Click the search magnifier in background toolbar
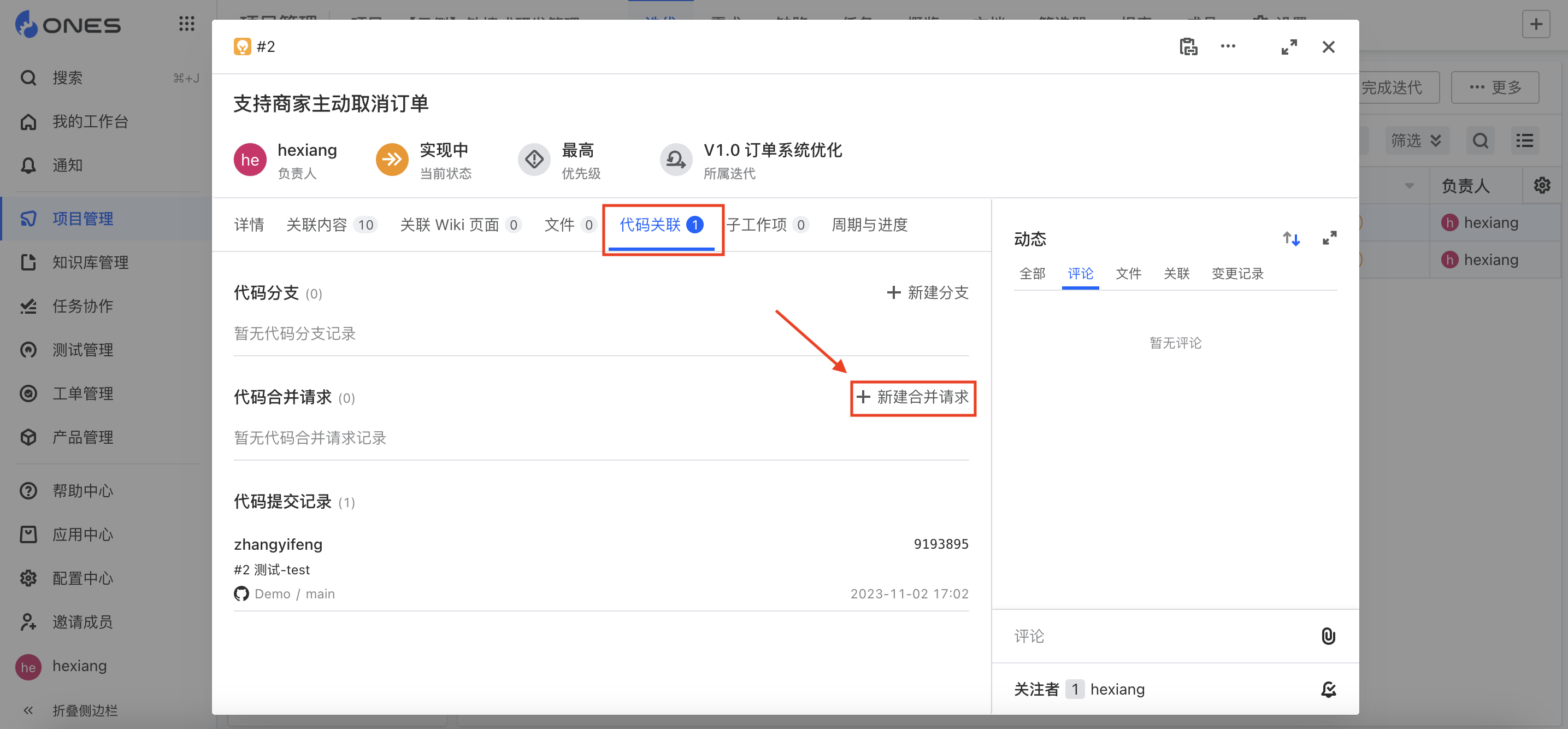The image size is (1568, 729). [1481, 140]
